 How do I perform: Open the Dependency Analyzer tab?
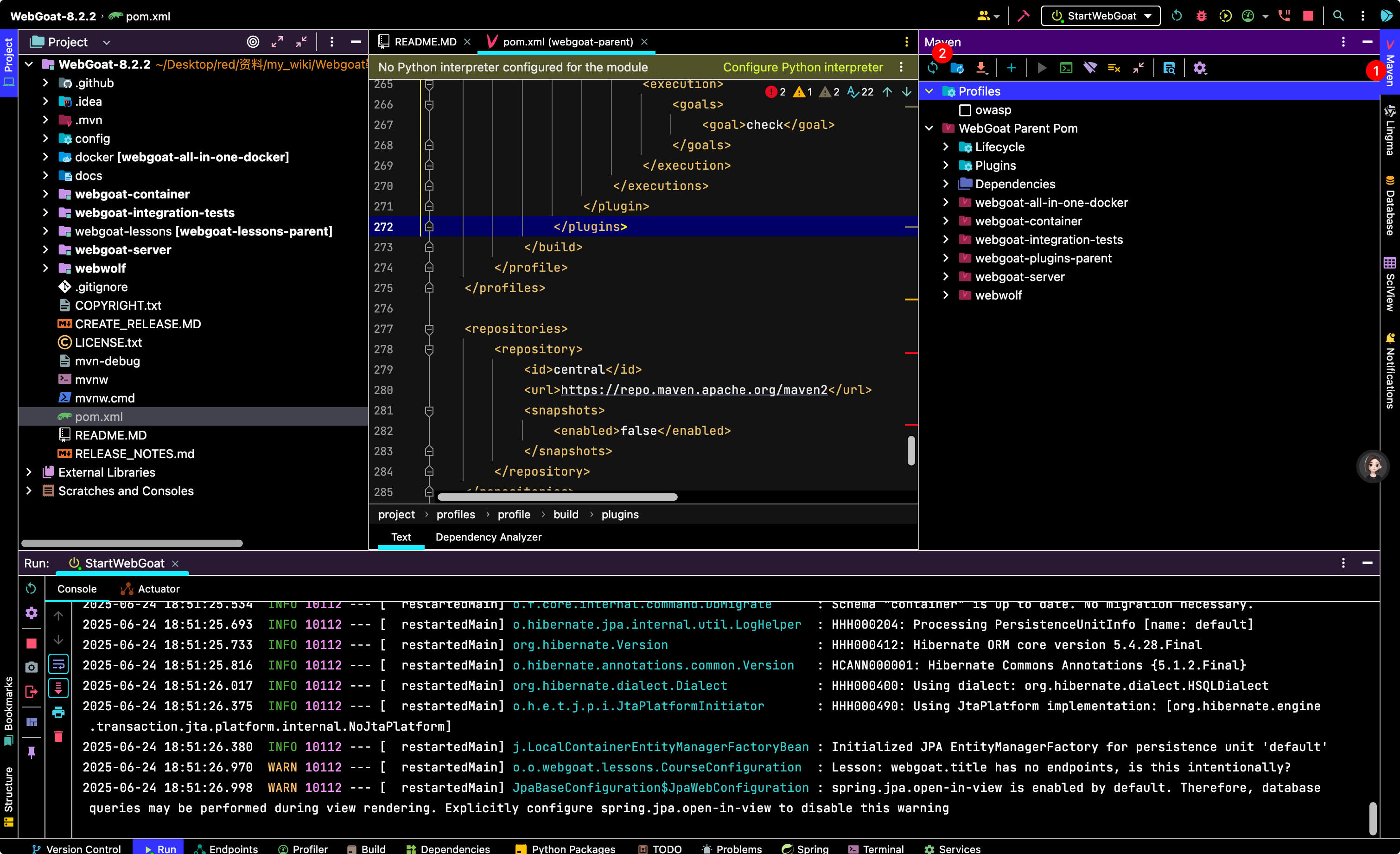click(488, 537)
